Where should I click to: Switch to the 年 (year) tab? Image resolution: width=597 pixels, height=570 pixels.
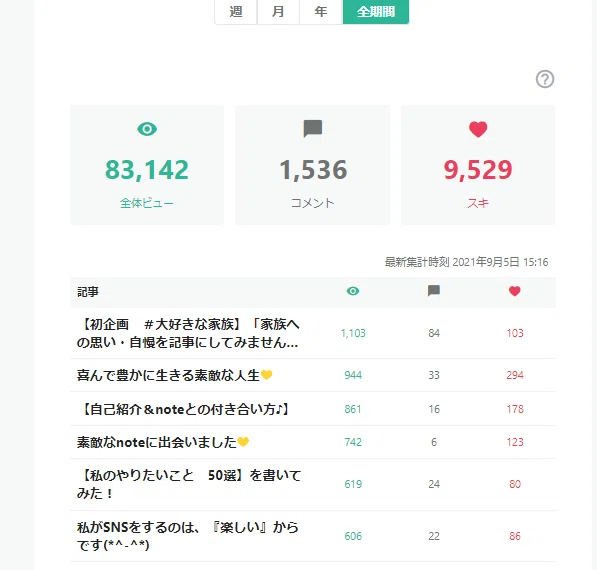[321, 11]
